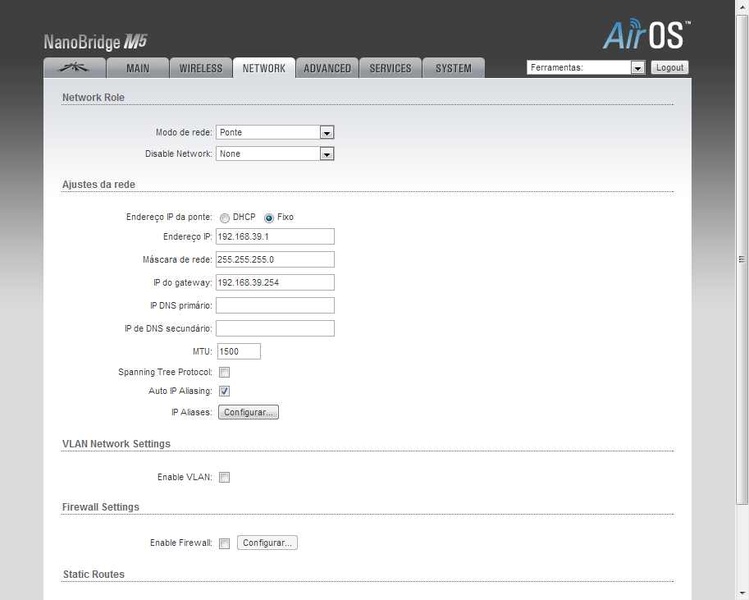Click the page vertical scrollbar thumb
Image resolution: width=749 pixels, height=600 pixels.
pos(742,259)
